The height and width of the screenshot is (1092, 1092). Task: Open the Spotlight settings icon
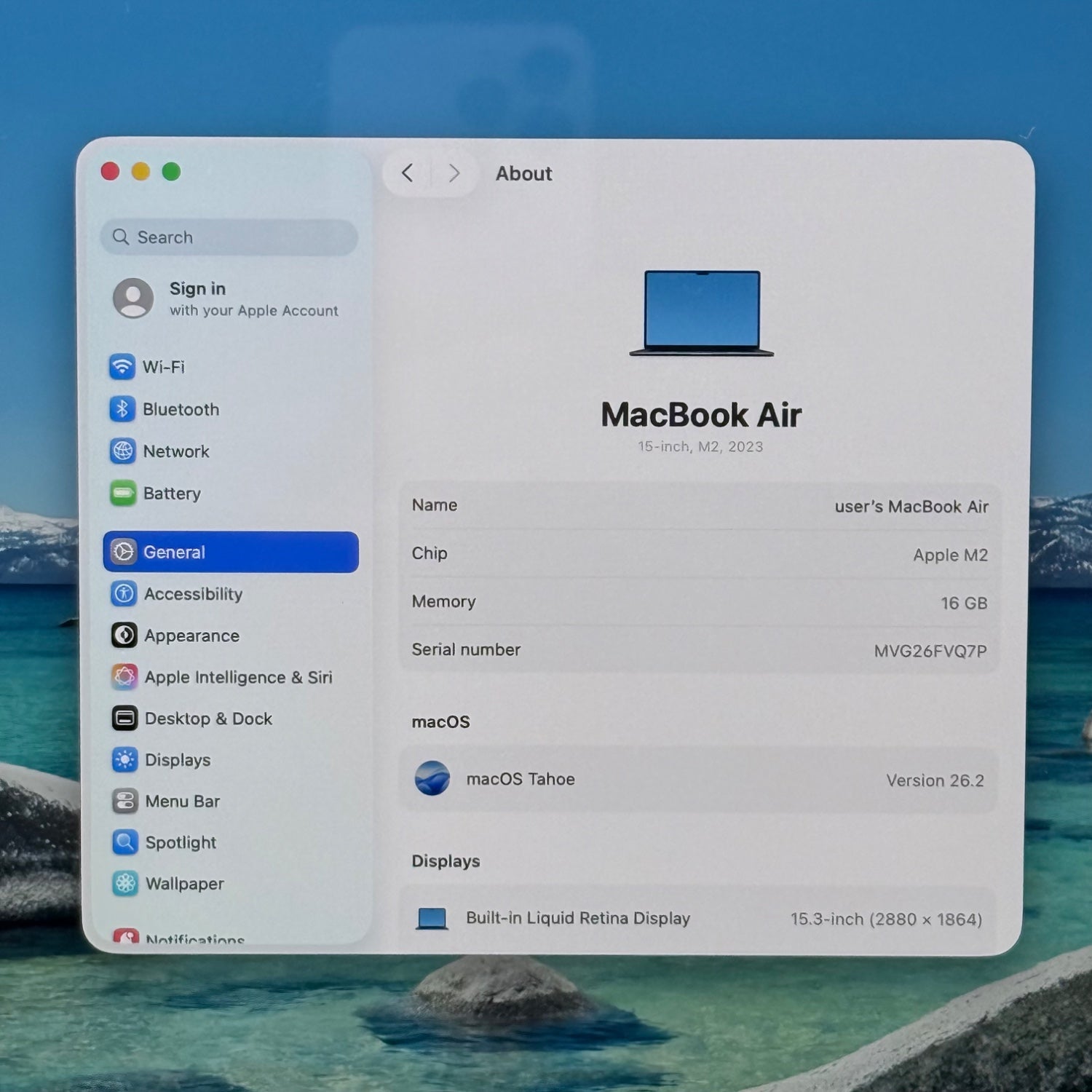coord(125,842)
